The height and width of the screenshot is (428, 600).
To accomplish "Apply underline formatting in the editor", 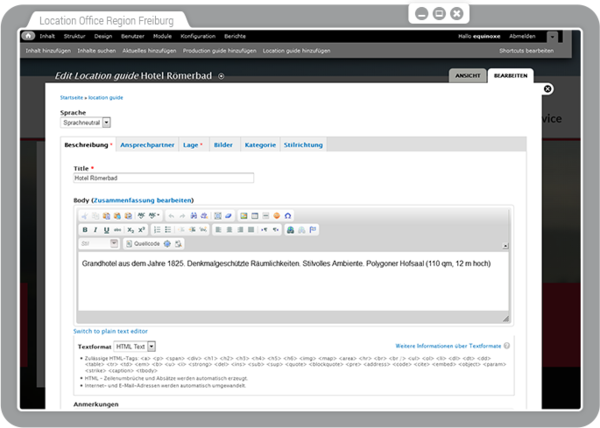I will (x=106, y=229).
